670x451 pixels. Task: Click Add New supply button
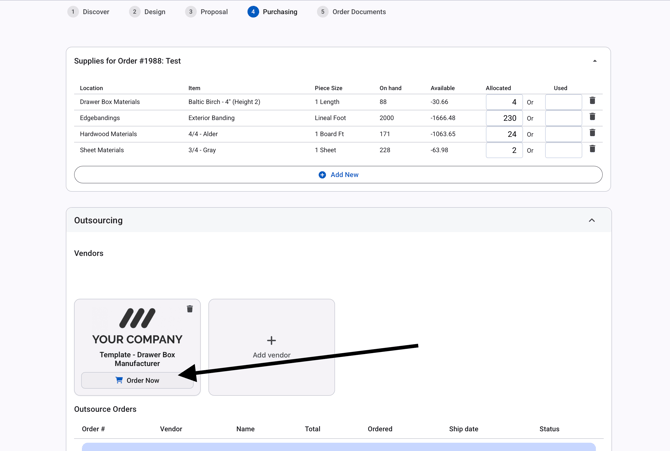point(338,175)
